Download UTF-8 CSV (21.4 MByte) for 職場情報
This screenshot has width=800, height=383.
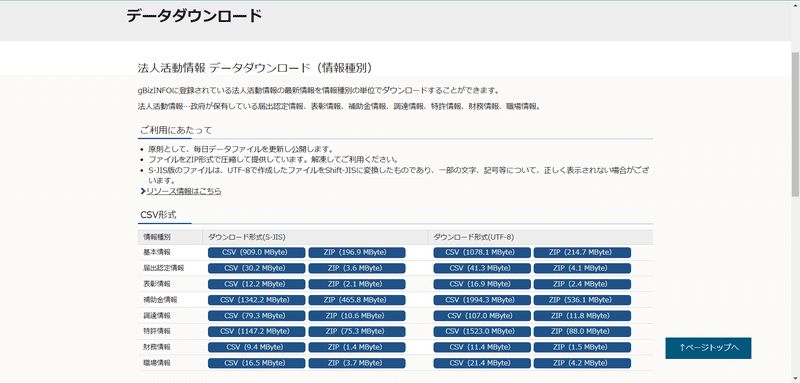[x=482, y=363]
